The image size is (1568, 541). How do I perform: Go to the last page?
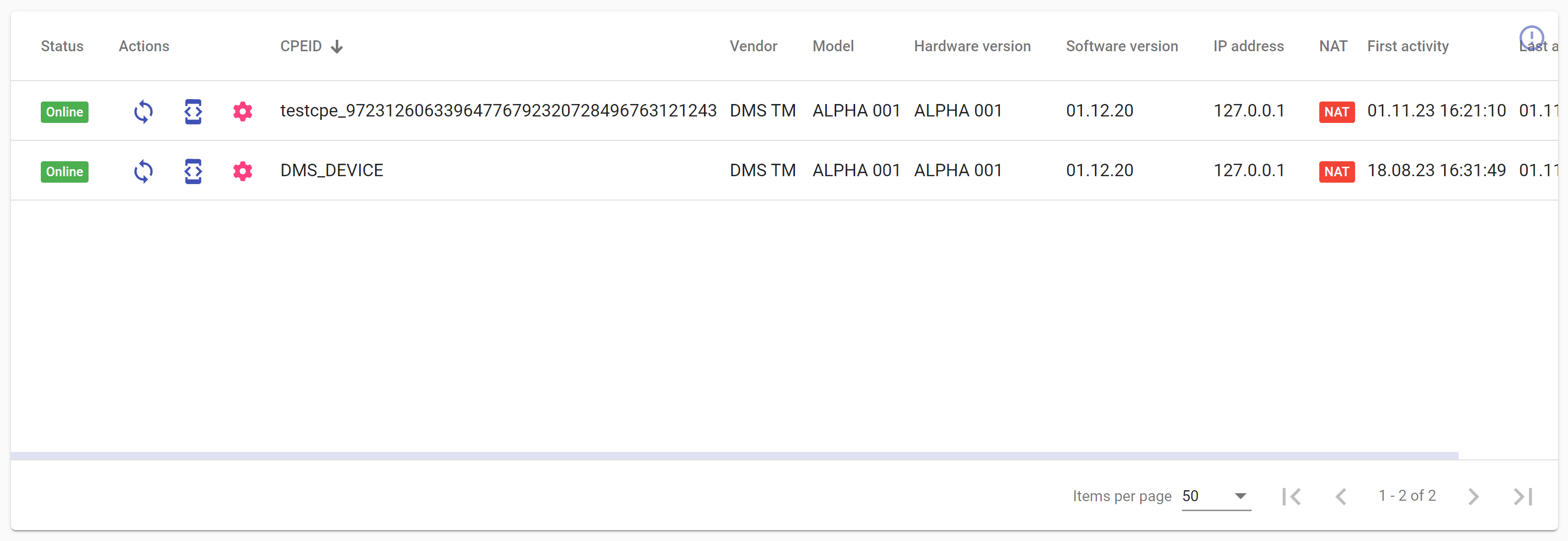(x=1523, y=497)
